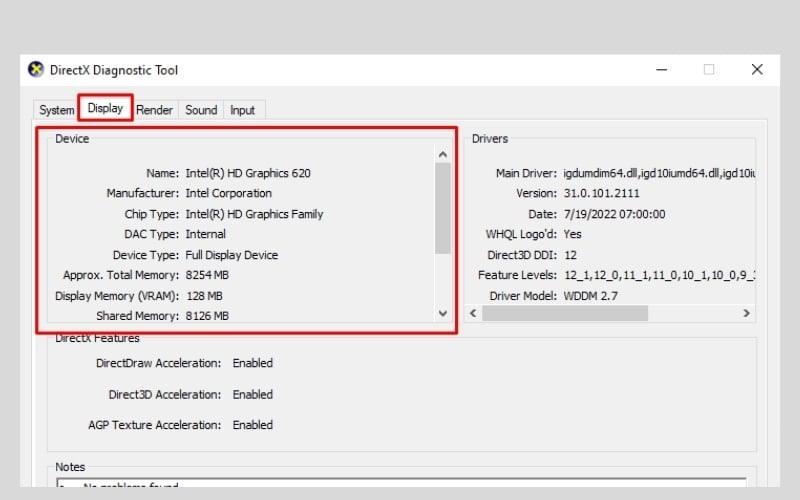The width and height of the screenshot is (800, 500).
Task: Click the device name Intel(R) HD Graphics 620
Action: pyautogui.click(x=248, y=173)
